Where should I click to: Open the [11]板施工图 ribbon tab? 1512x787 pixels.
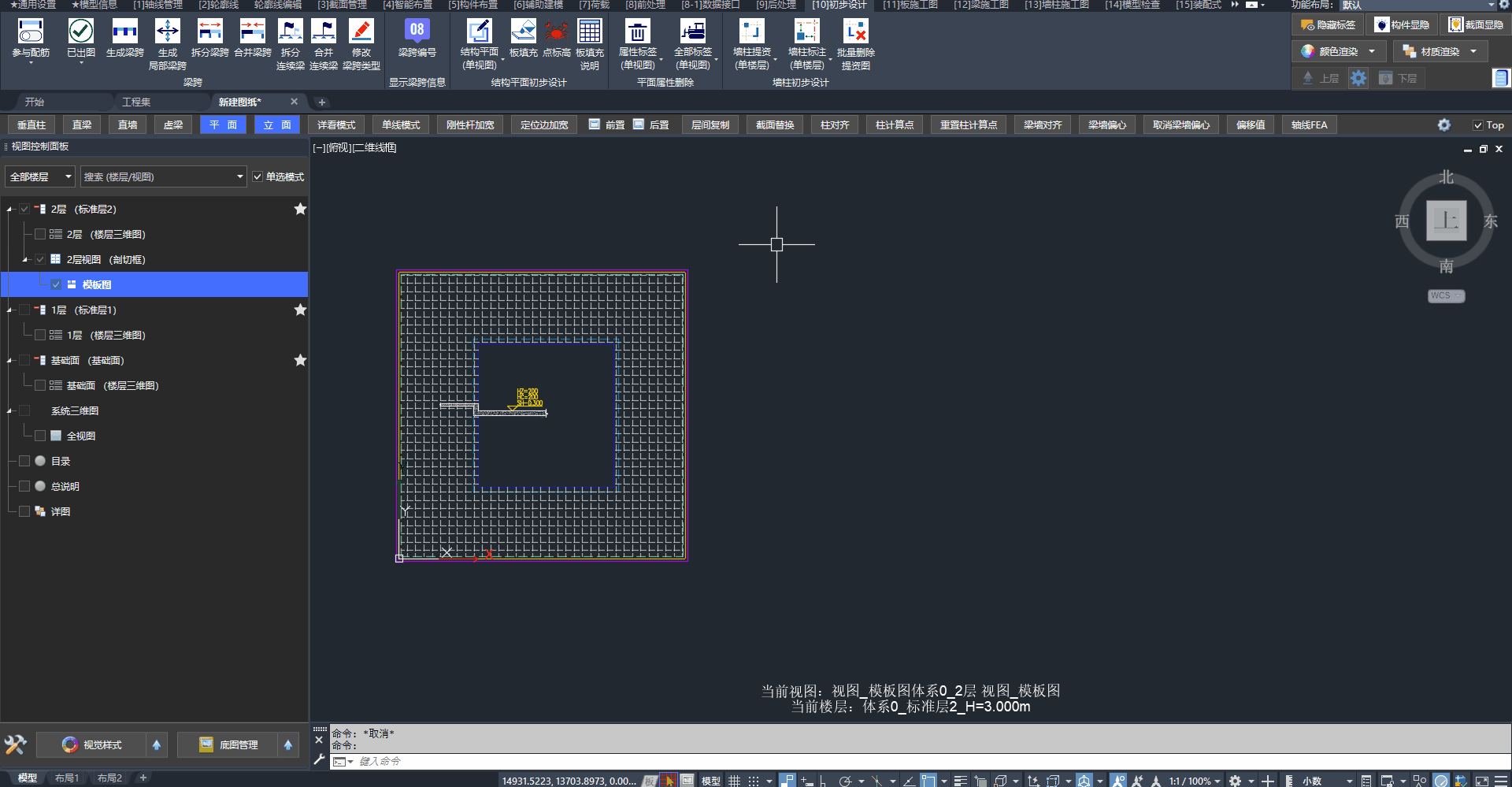click(910, 5)
